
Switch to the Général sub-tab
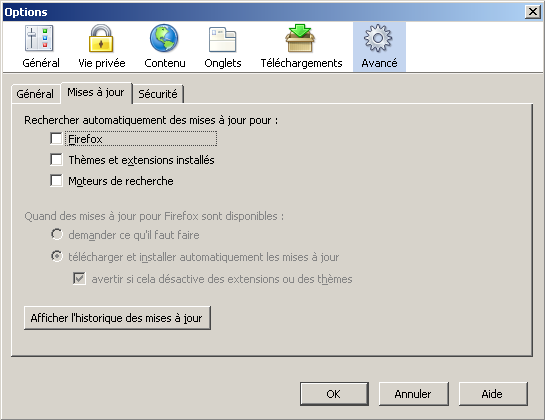[x=35, y=94]
